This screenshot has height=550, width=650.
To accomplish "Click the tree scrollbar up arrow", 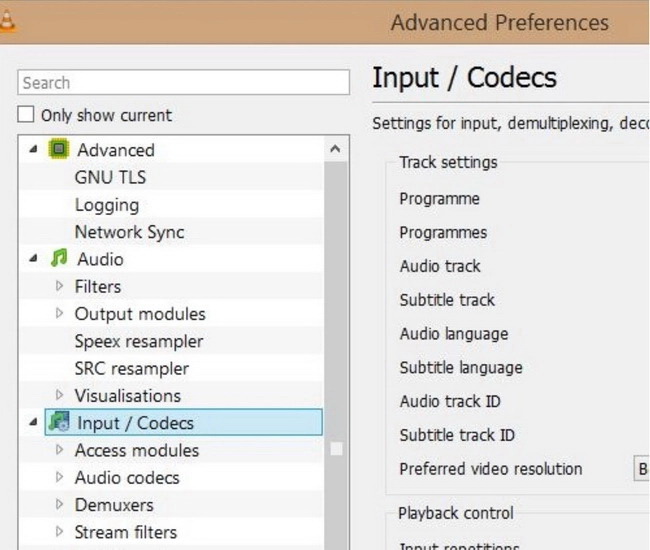I will pyautogui.click(x=336, y=150).
